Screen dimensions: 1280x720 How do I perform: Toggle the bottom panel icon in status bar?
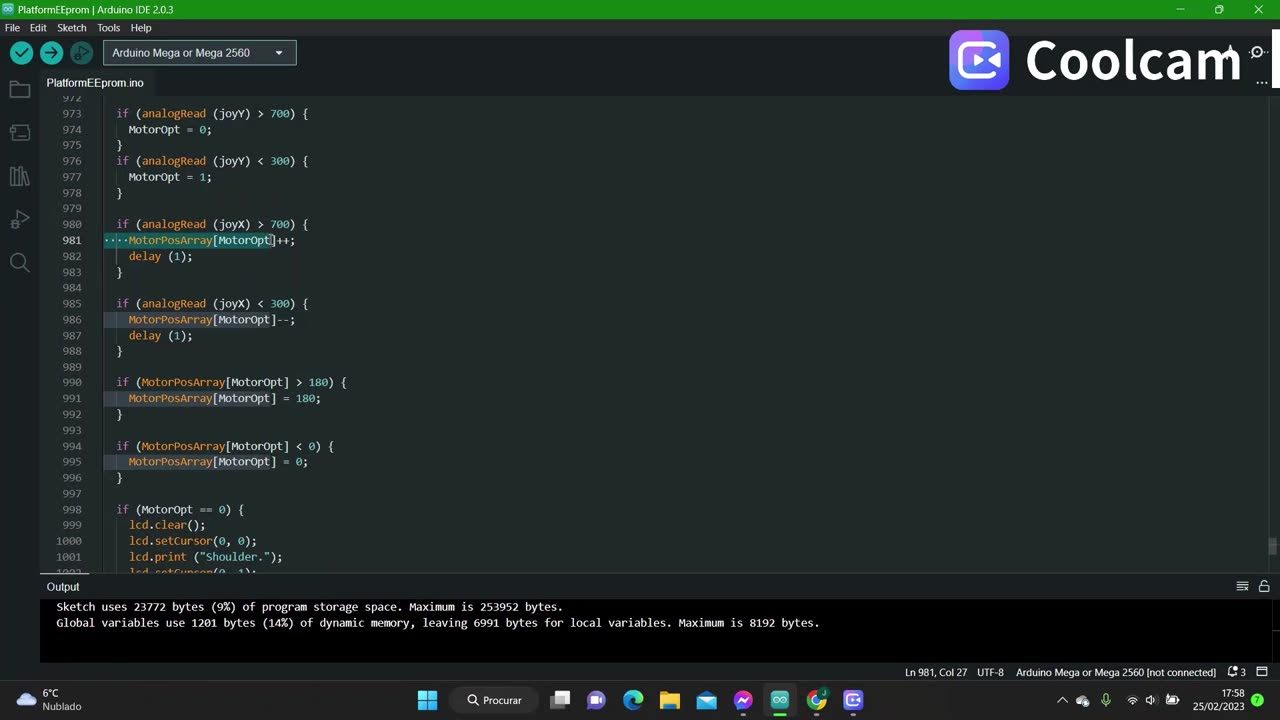tap(1262, 672)
